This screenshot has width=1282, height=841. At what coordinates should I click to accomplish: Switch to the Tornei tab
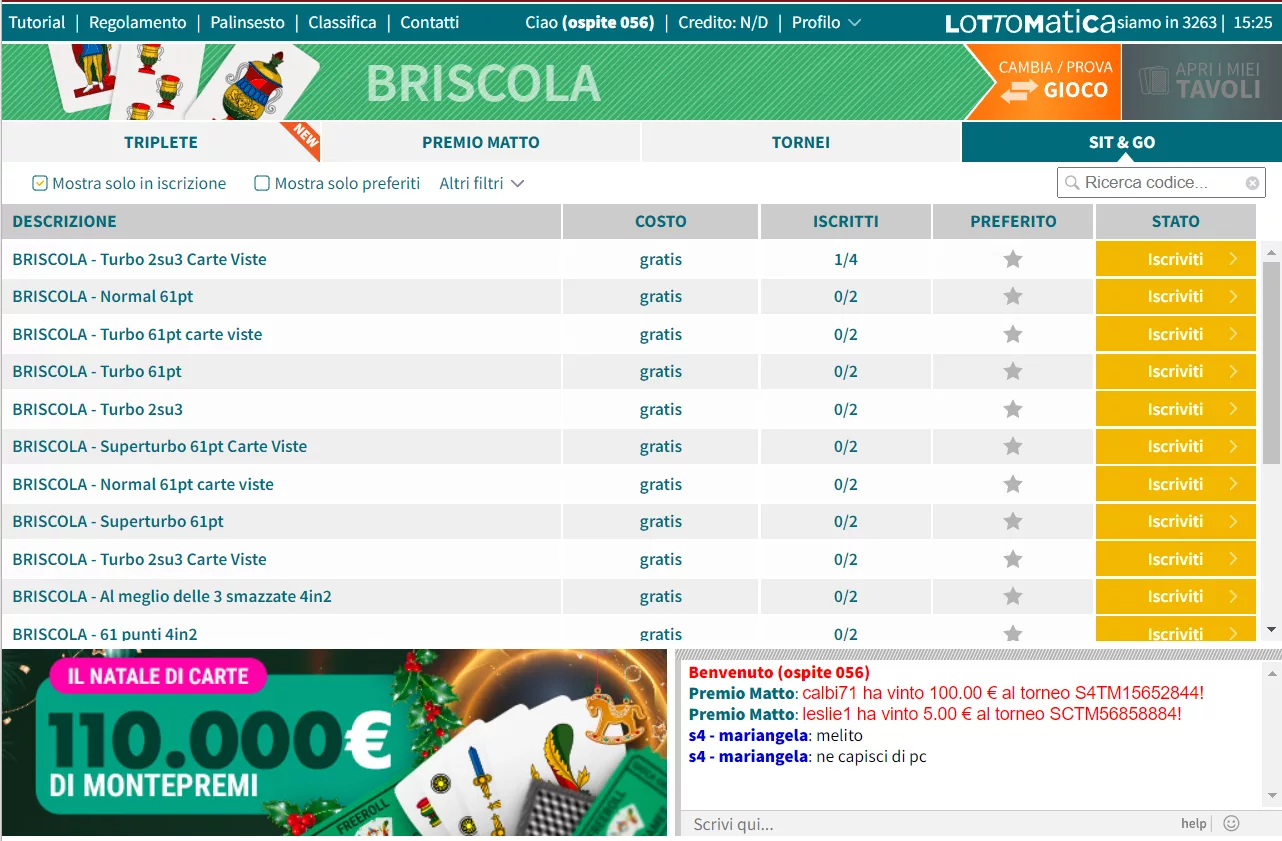(x=800, y=142)
